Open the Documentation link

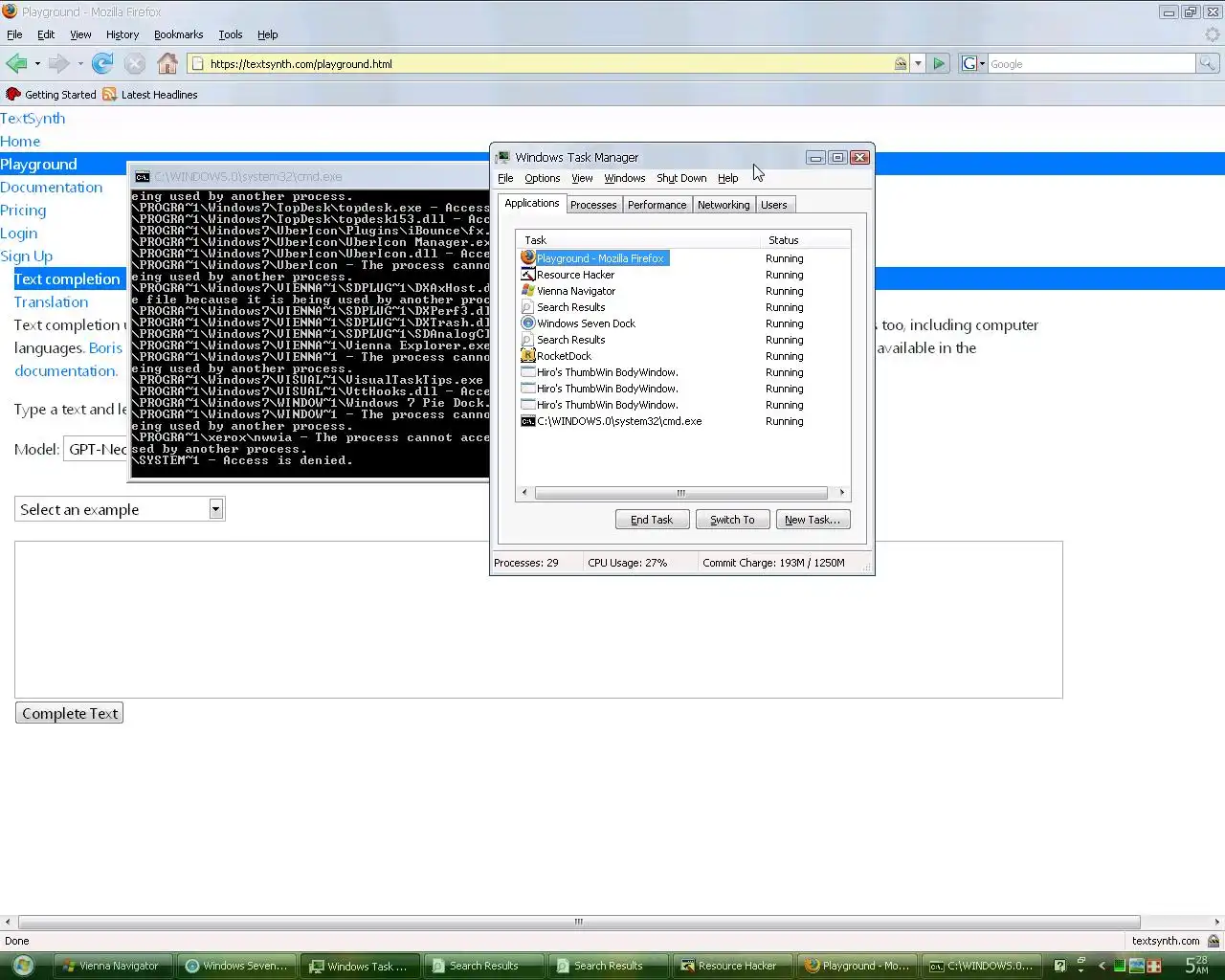point(52,188)
